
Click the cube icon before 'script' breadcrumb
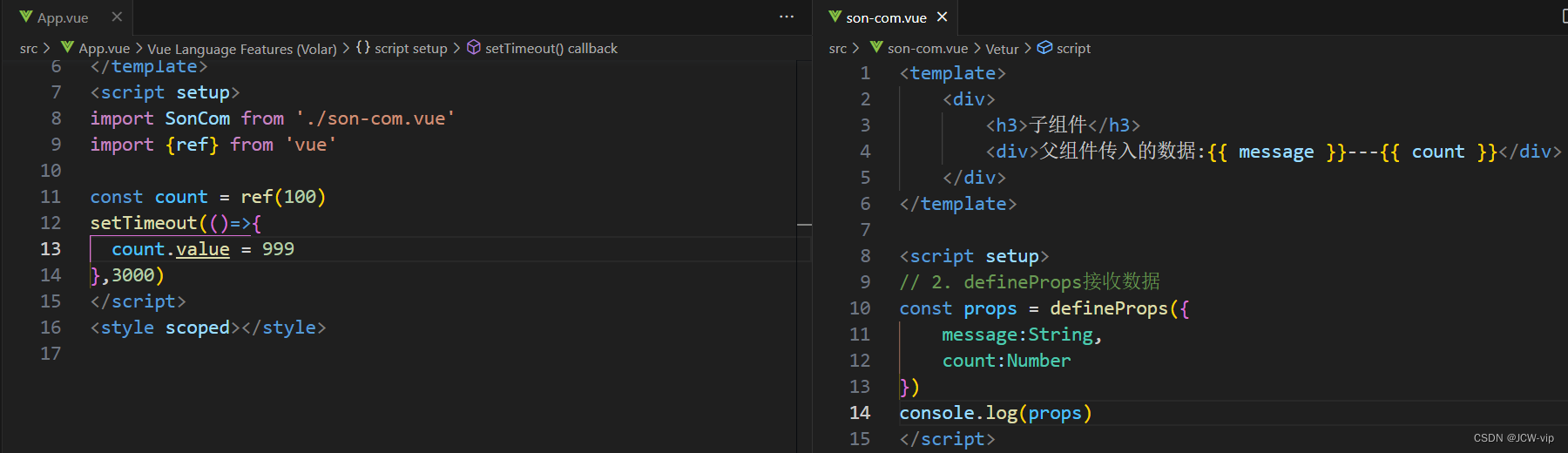pos(1044,48)
